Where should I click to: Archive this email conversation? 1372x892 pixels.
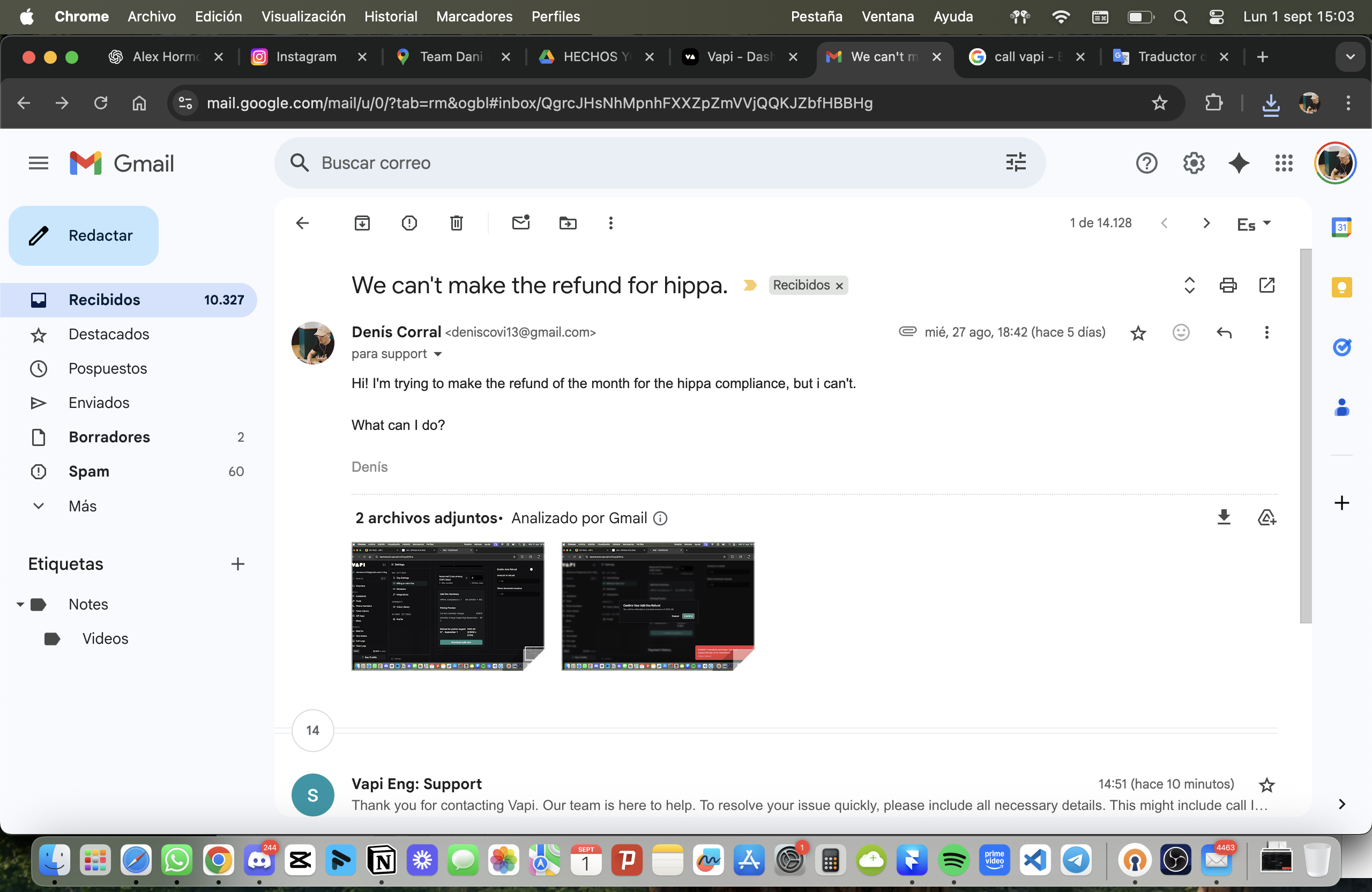pyautogui.click(x=362, y=223)
